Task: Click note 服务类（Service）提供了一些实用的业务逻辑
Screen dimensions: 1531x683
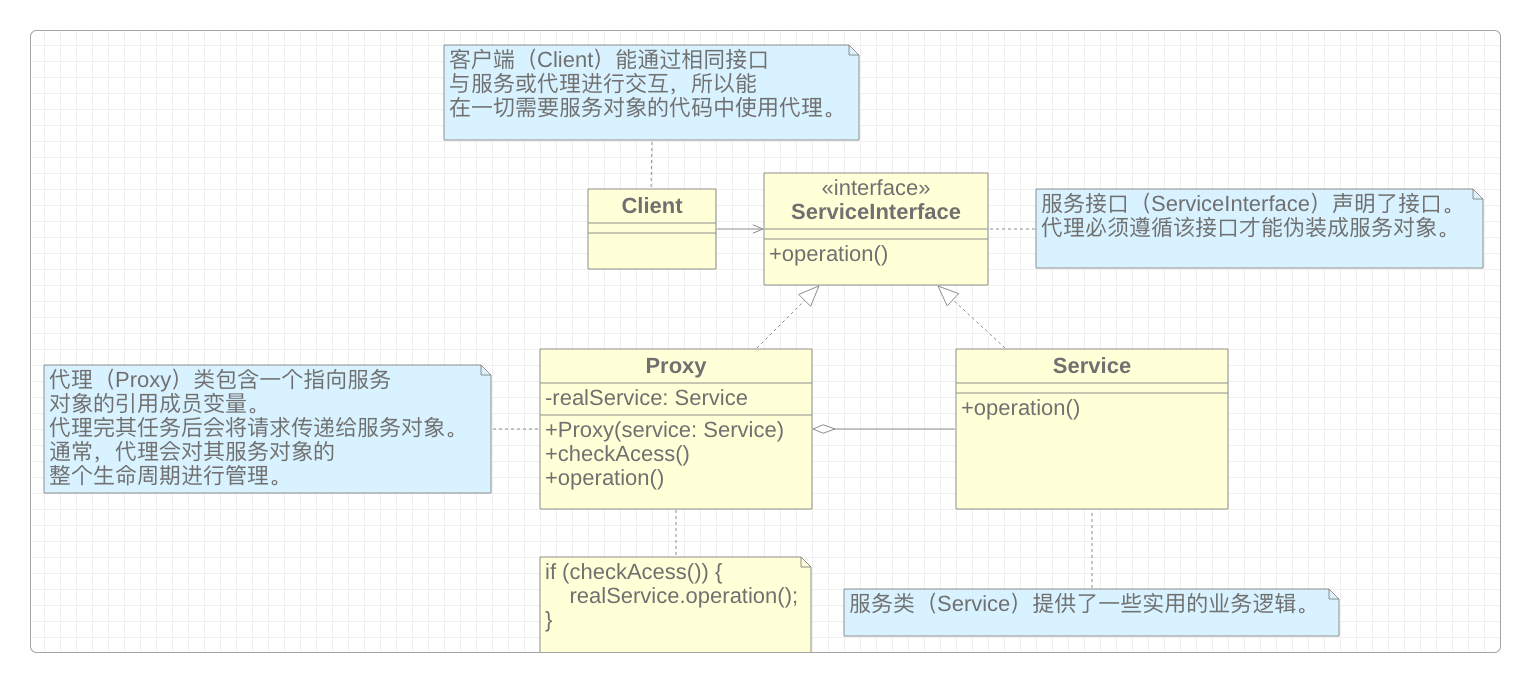Action: pos(1091,612)
